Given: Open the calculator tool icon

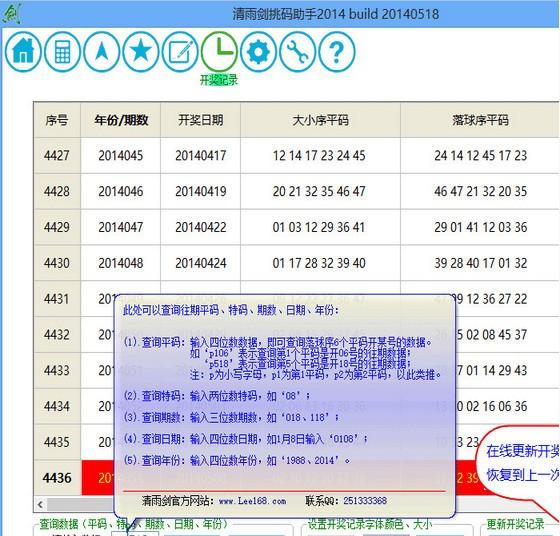Looking at the screenshot, I should tap(62, 52).
